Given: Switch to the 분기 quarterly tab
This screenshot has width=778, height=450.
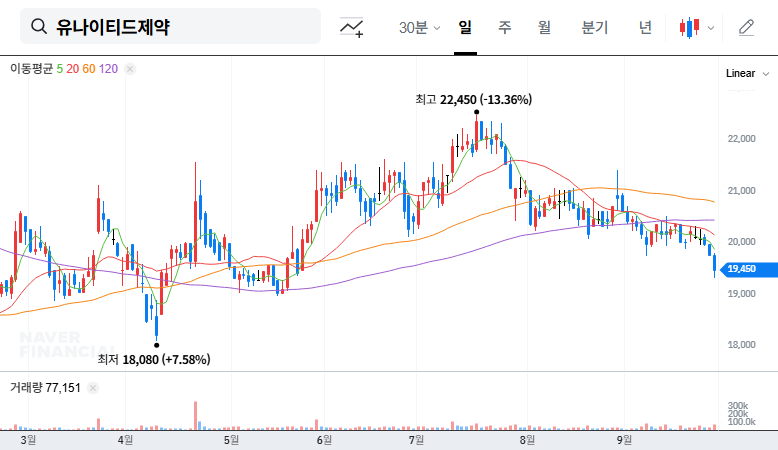Looking at the screenshot, I should (x=594, y=27).
